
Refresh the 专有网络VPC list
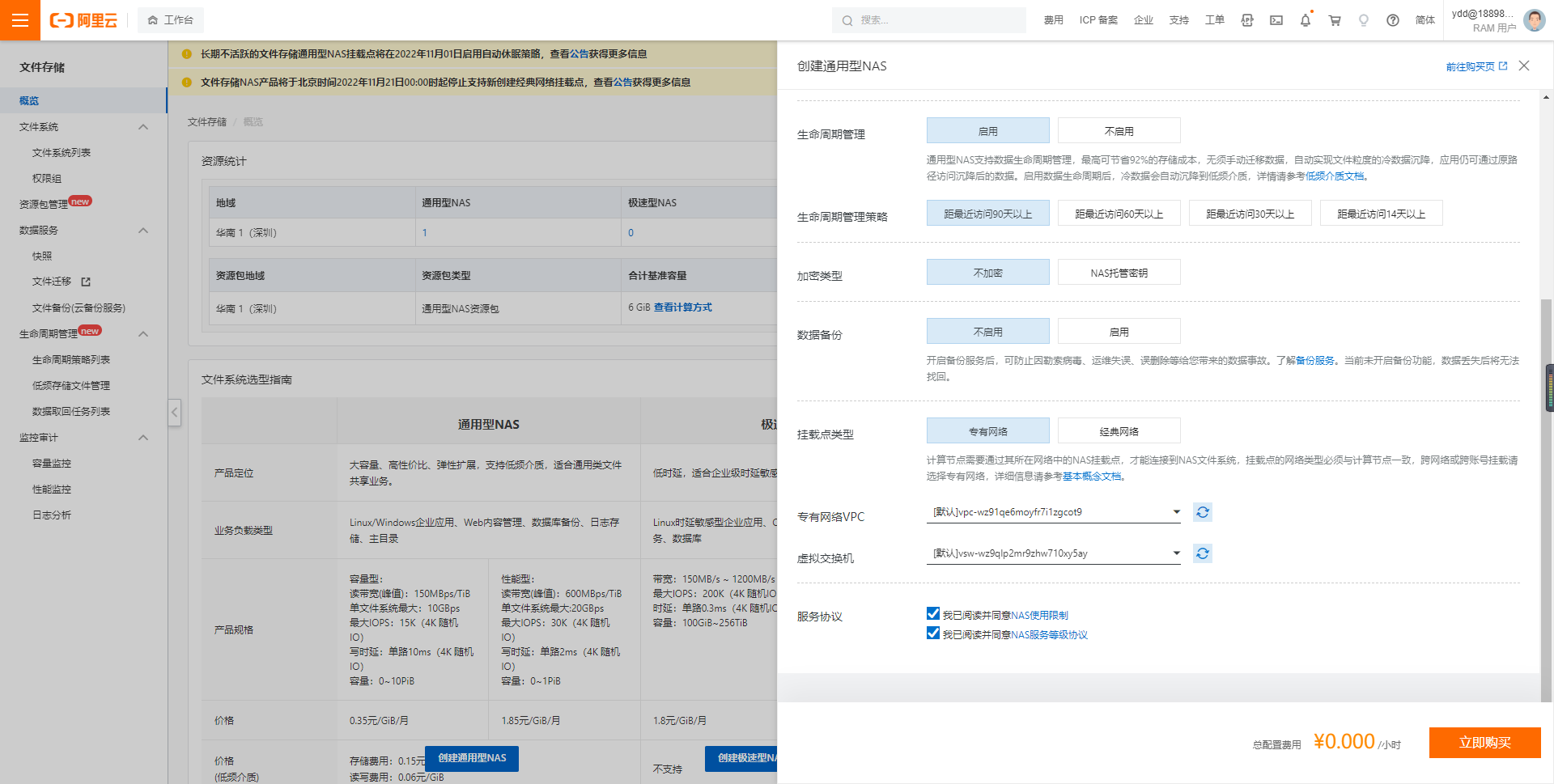(x=1203, y=512)
